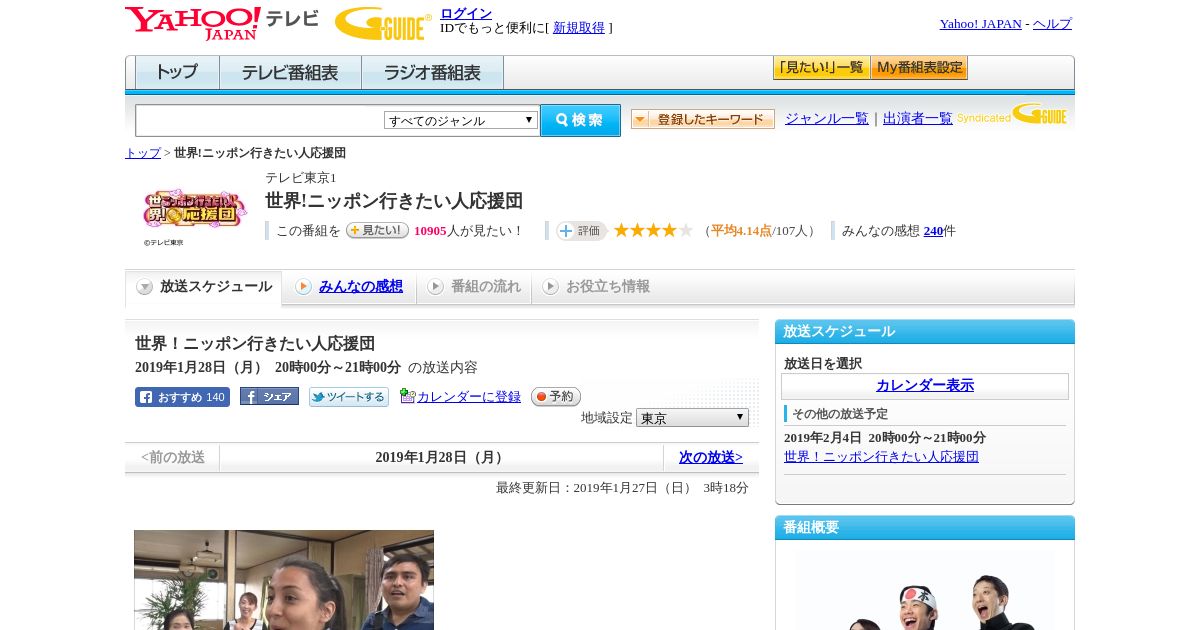Select the star rating display

point(653,230)
